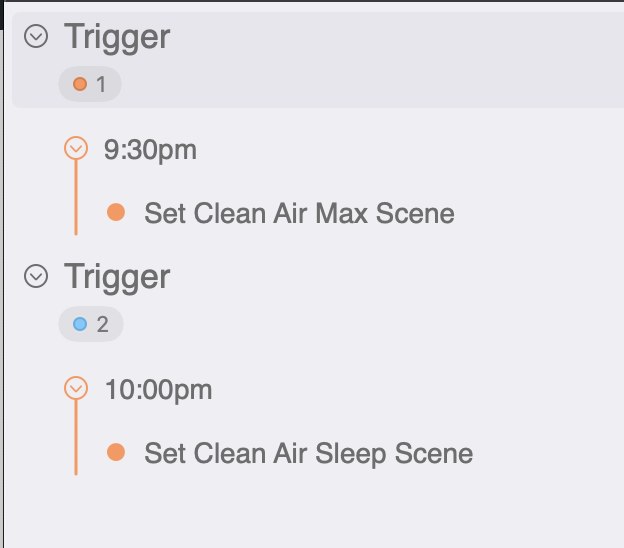Collapse the 10:00pm time group chevron
Screen dimensions: 624x548
click(76, 389)
